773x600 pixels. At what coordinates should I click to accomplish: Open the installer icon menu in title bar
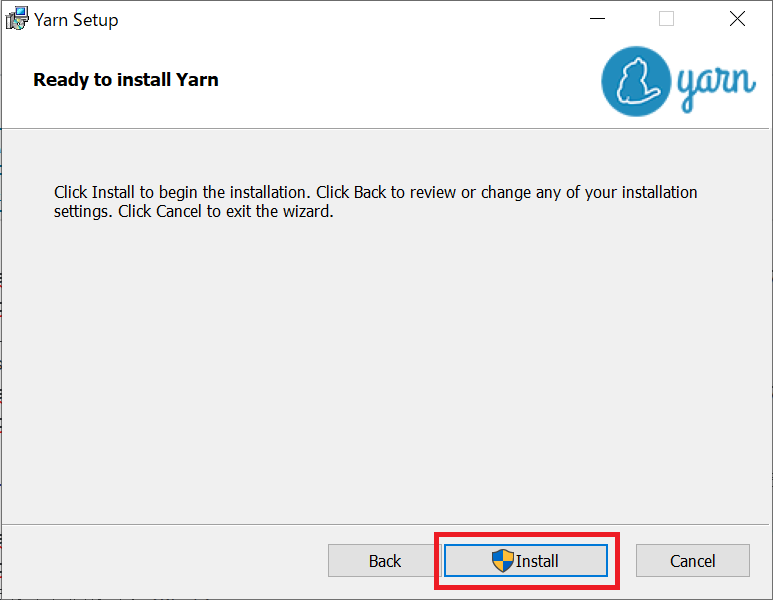pos(17,19)
